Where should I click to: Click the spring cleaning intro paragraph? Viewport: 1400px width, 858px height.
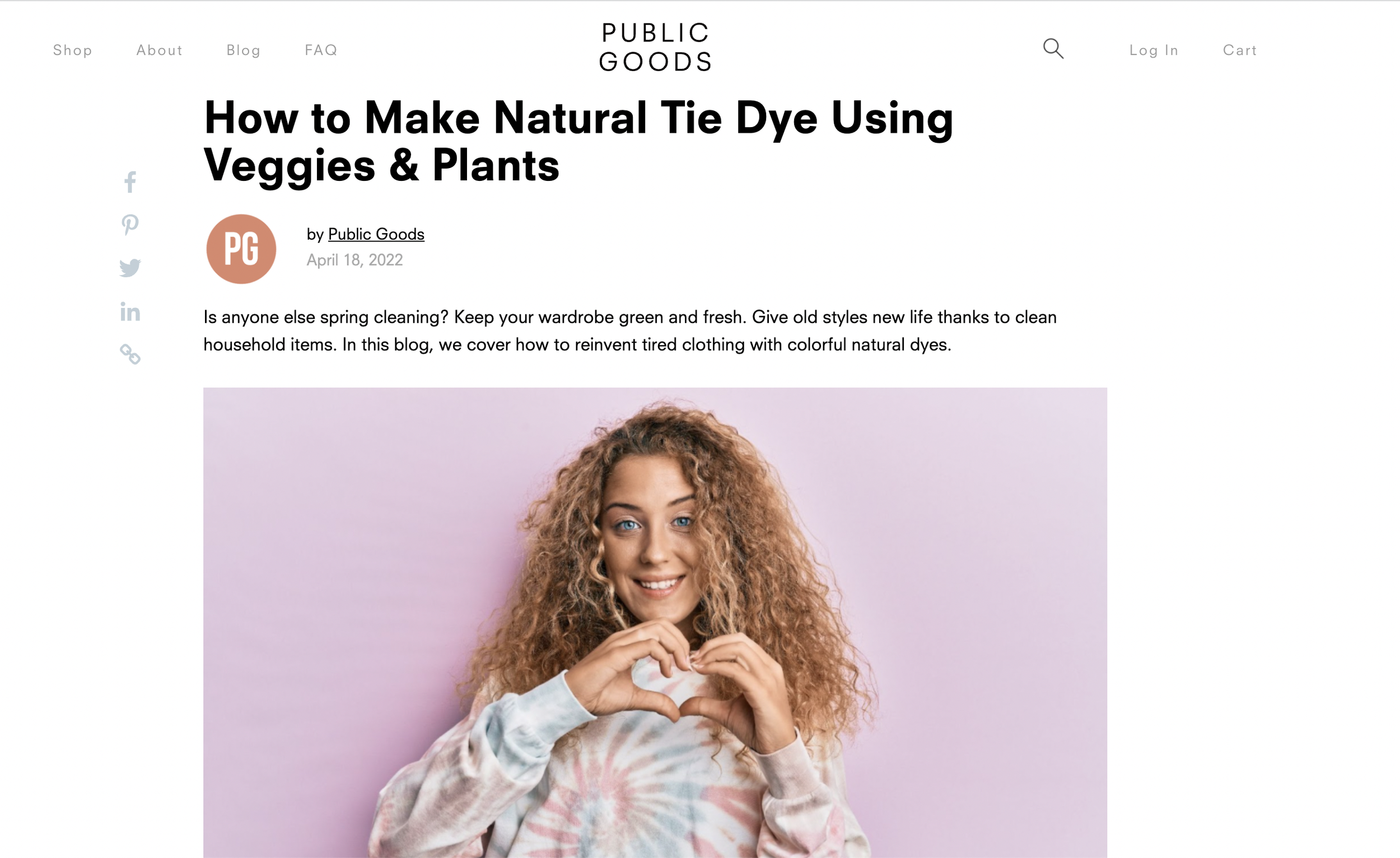pyautogui.click(x=629, y=330)
